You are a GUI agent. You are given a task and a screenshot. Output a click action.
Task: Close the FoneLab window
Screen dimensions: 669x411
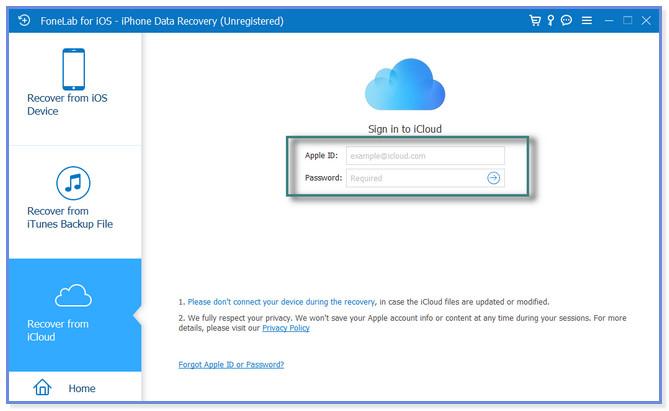tap(646, 20)
